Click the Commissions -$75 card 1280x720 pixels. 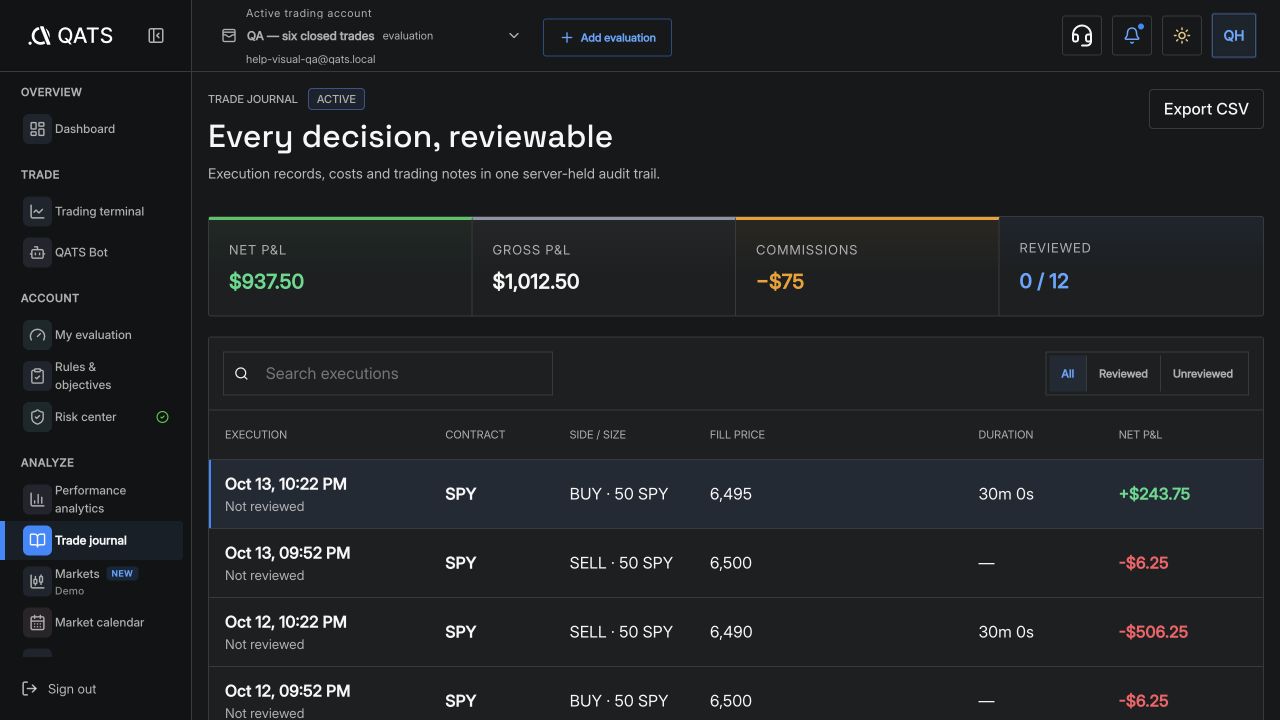867,267
